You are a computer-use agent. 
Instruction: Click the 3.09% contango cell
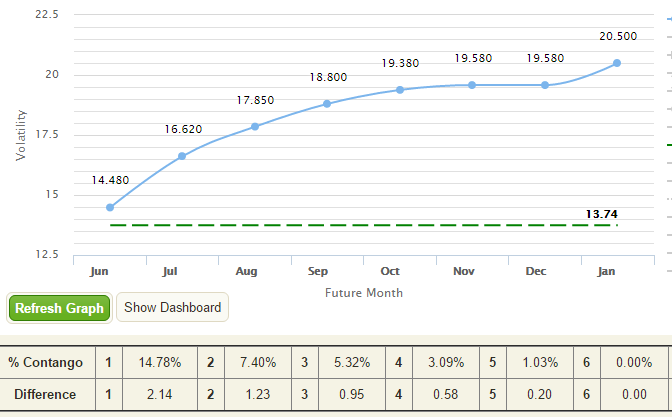click(x=446, y=363)
